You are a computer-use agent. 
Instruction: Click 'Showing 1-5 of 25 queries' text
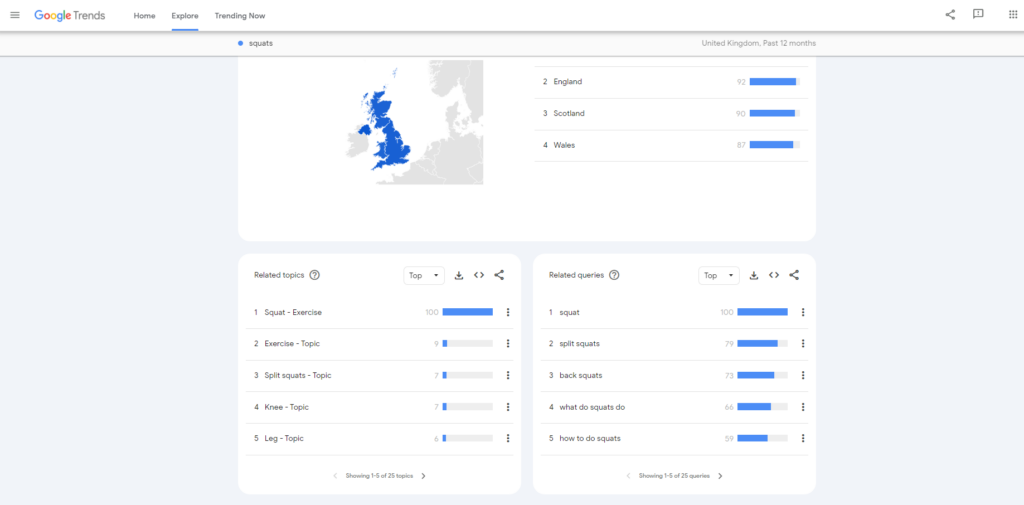click(674, 476)
